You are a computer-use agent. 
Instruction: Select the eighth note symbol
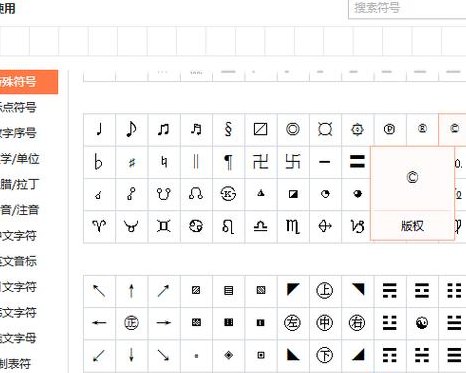point(131,130)
